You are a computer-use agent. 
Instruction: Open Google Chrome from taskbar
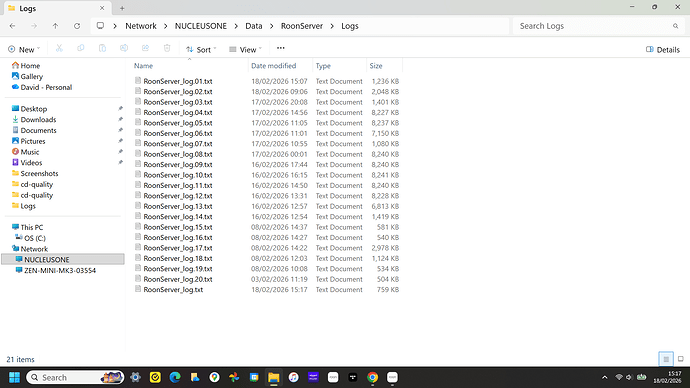pos(372,377)
